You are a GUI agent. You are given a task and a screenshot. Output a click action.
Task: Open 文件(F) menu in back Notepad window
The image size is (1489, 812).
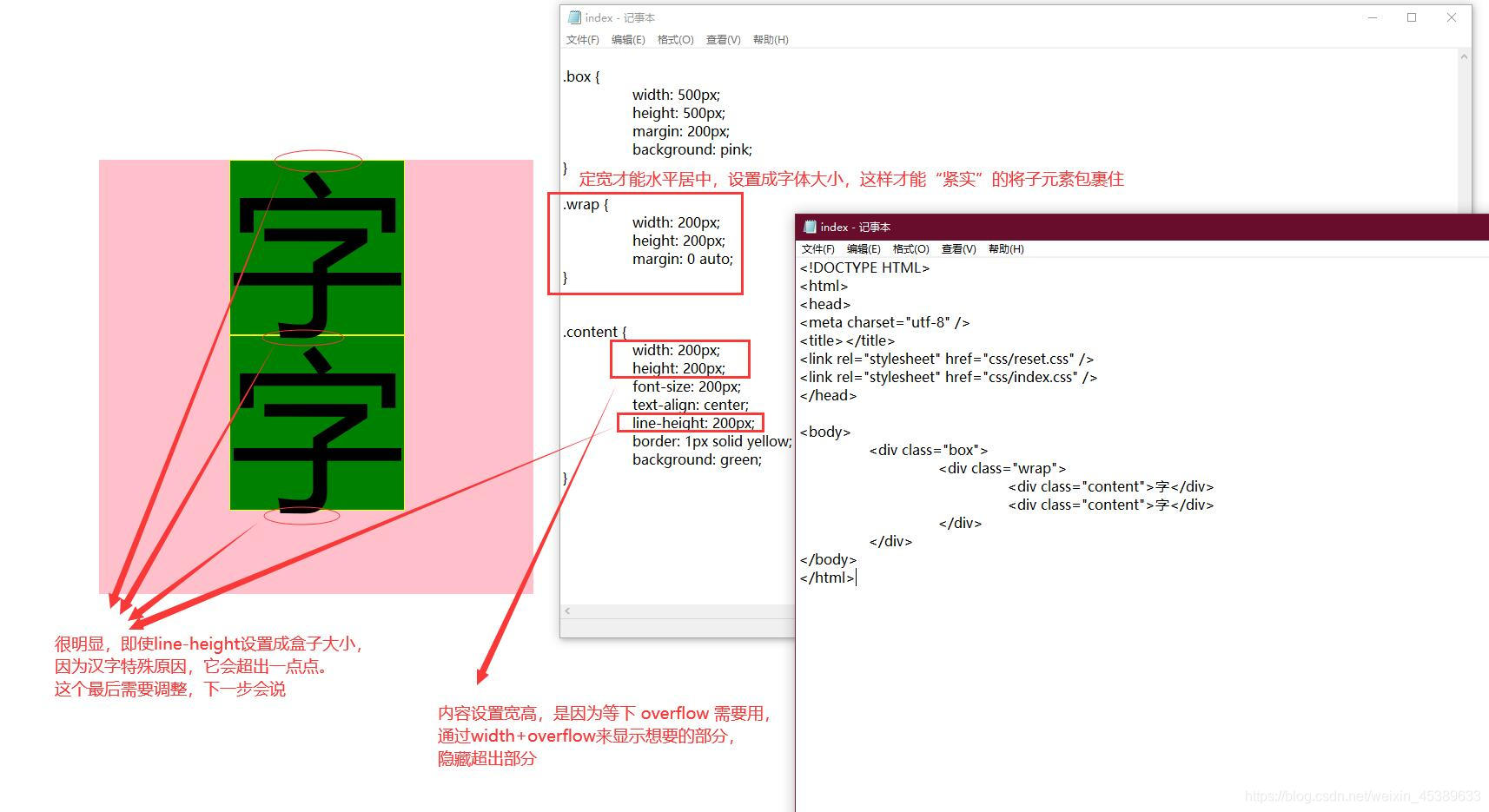[582, 40]
